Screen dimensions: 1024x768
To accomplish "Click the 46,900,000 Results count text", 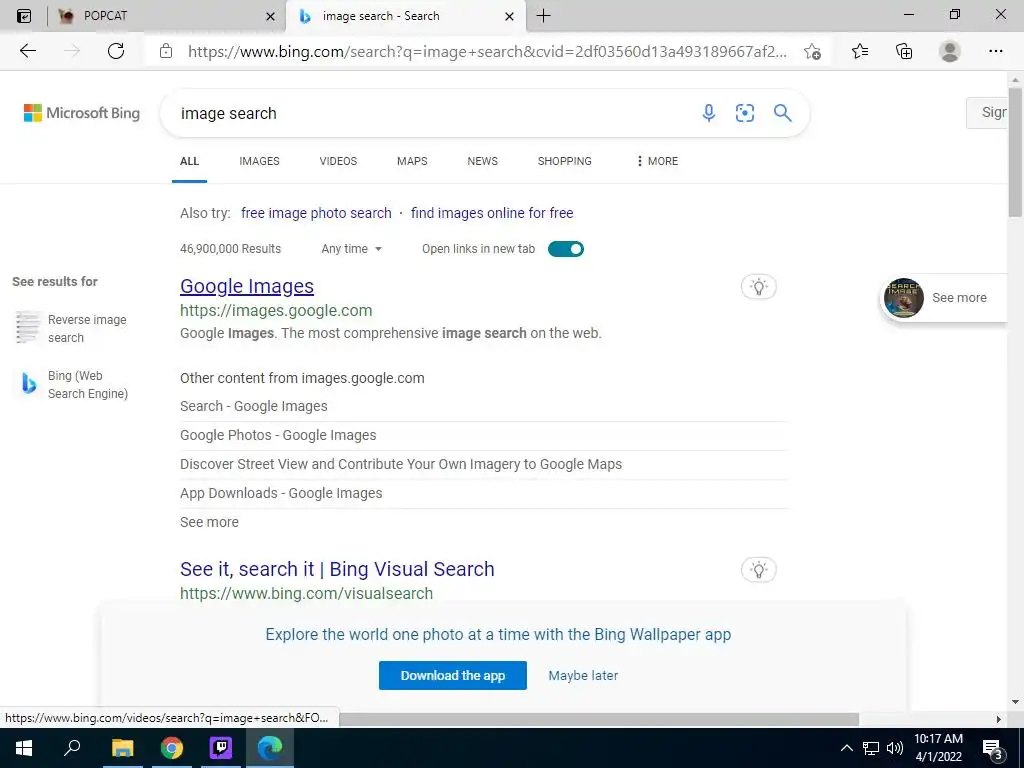I will [231, 249].
